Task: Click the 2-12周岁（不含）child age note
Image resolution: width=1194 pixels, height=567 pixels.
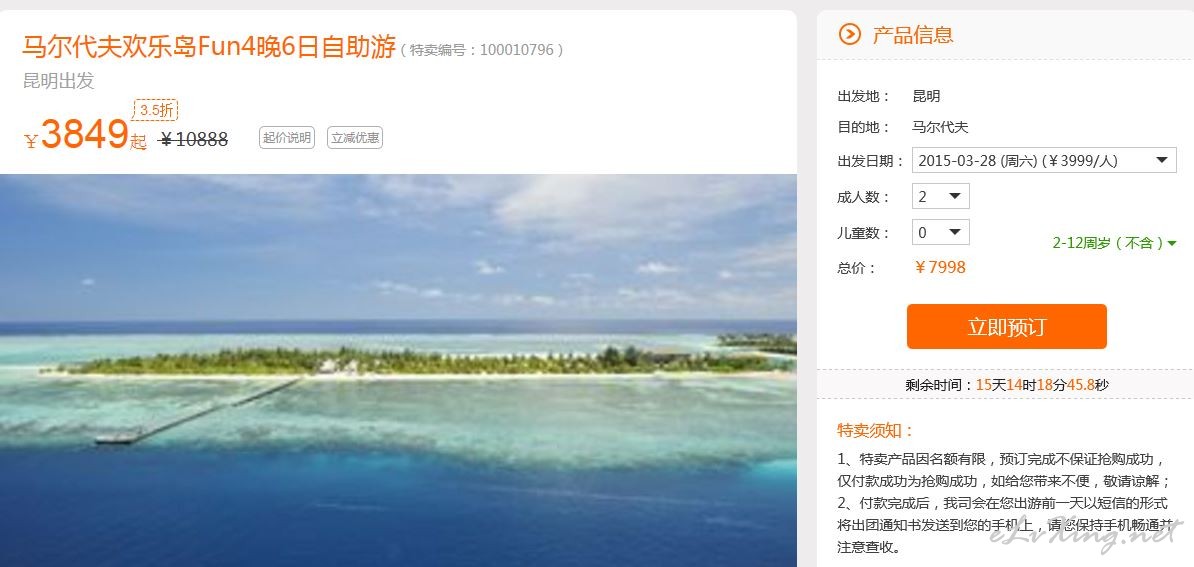Action: pos(1109,244)
